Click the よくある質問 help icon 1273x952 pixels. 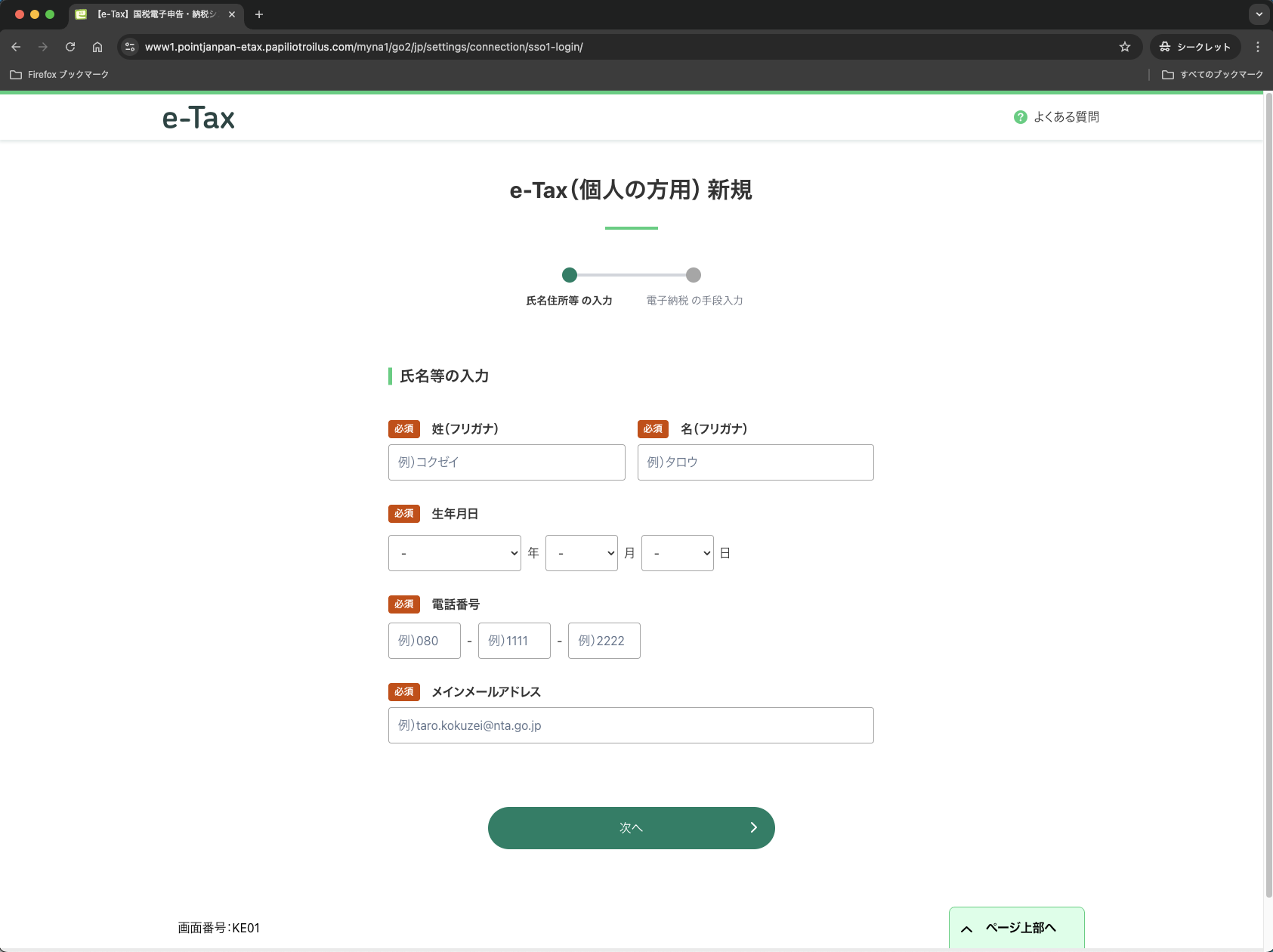click(1020, 116)
